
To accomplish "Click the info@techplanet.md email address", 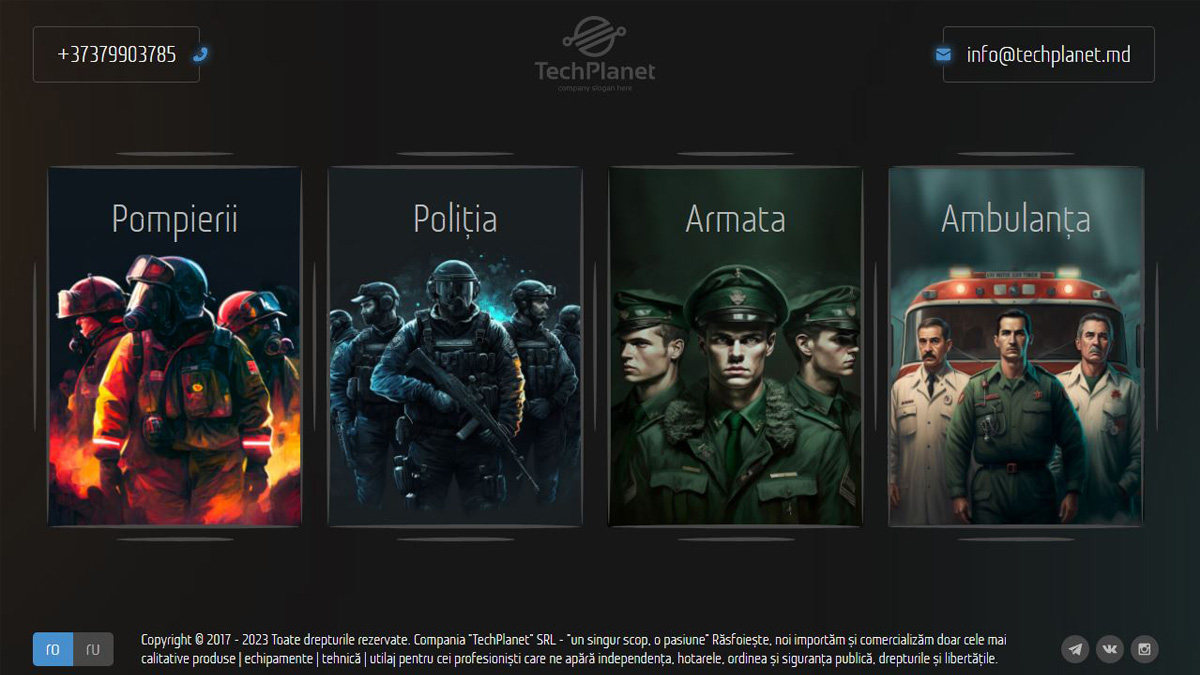I will [1049, 54].
